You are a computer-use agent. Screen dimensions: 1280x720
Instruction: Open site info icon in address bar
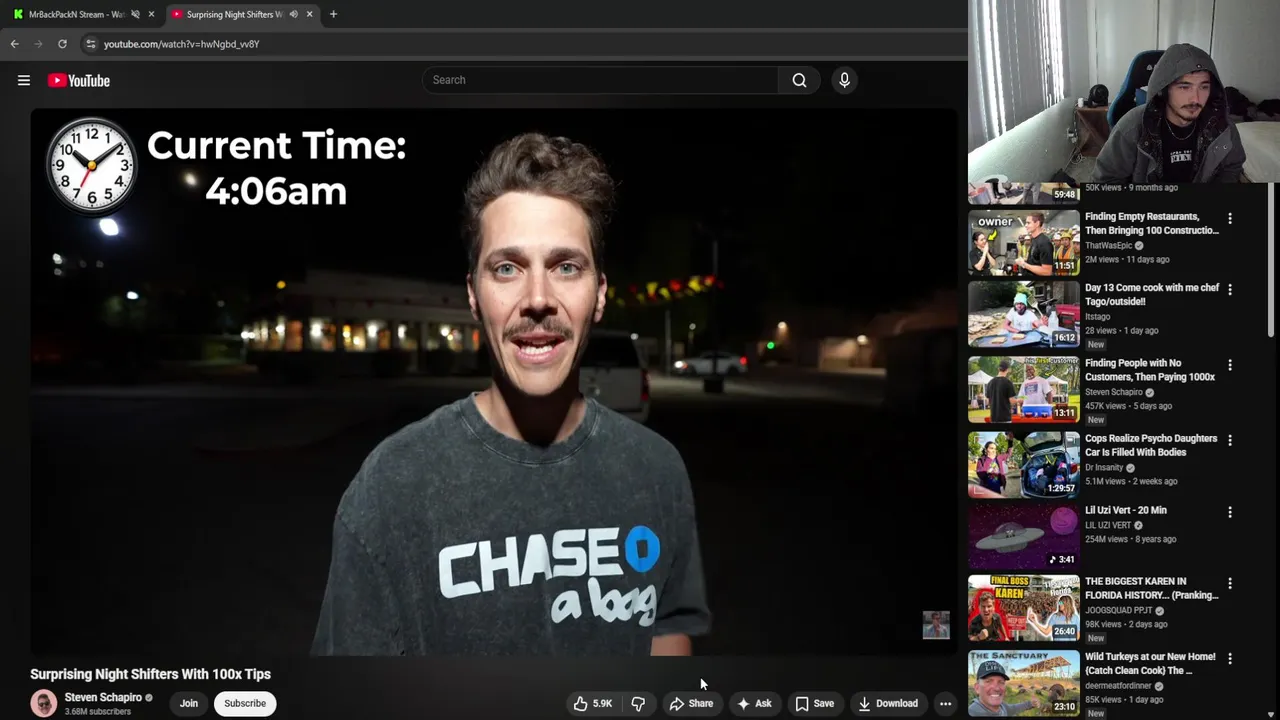90,44
